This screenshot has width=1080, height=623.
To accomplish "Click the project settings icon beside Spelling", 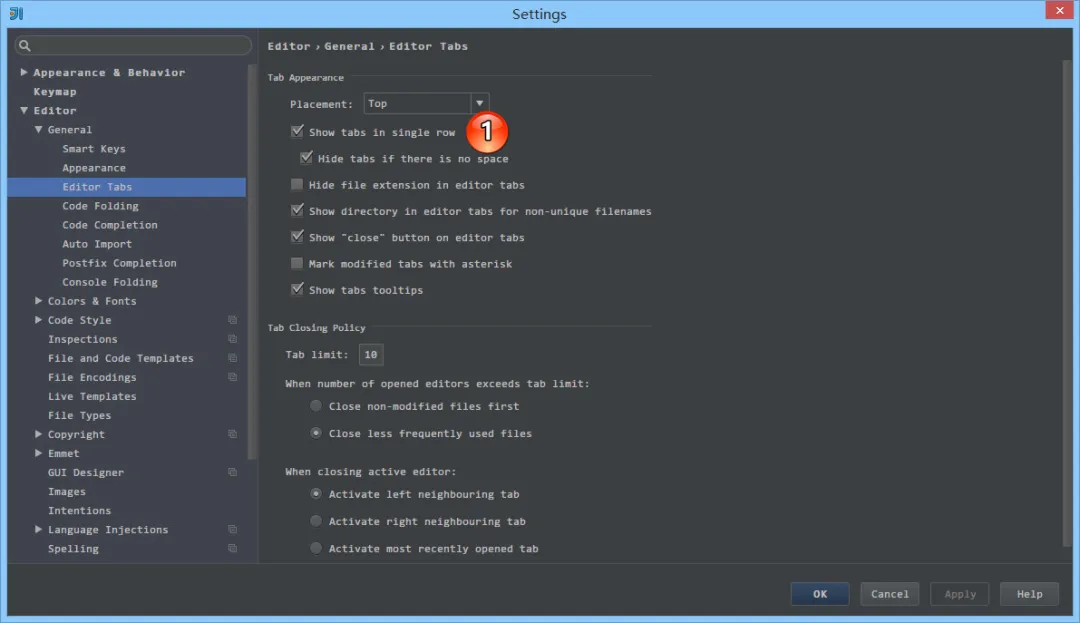I will tap(232, 548).
